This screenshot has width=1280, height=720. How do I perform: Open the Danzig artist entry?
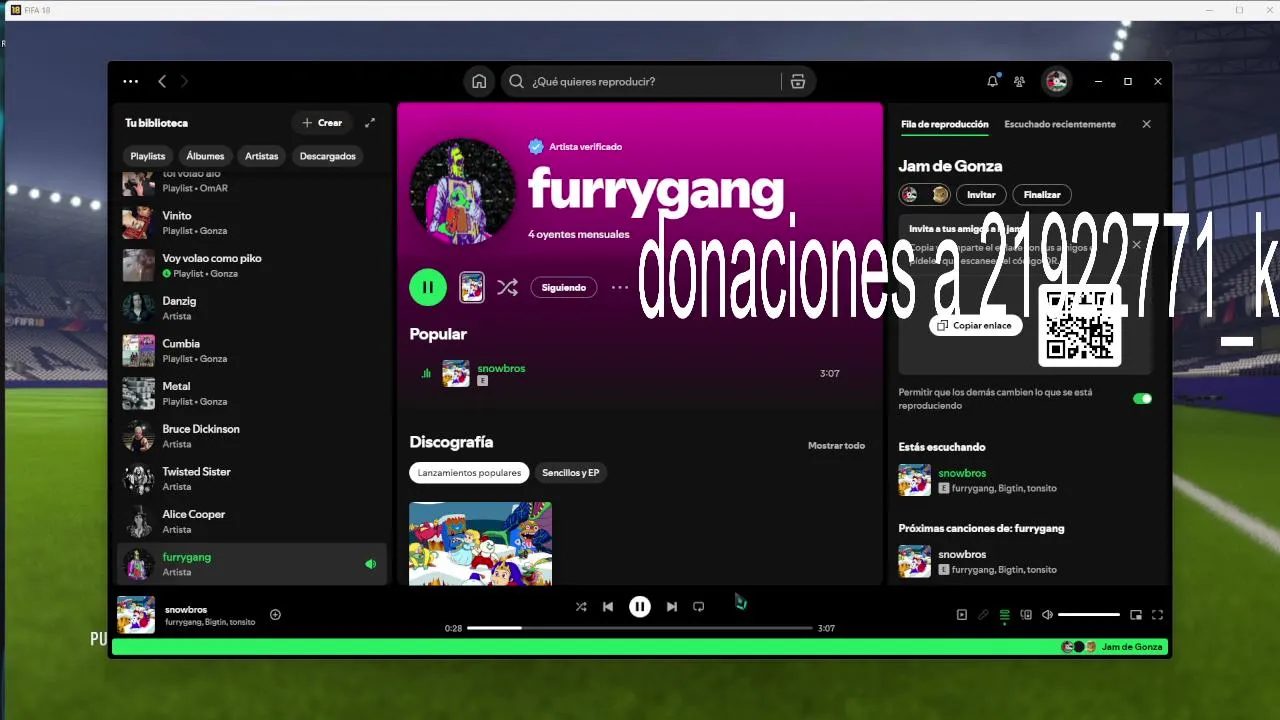[252, 308]
